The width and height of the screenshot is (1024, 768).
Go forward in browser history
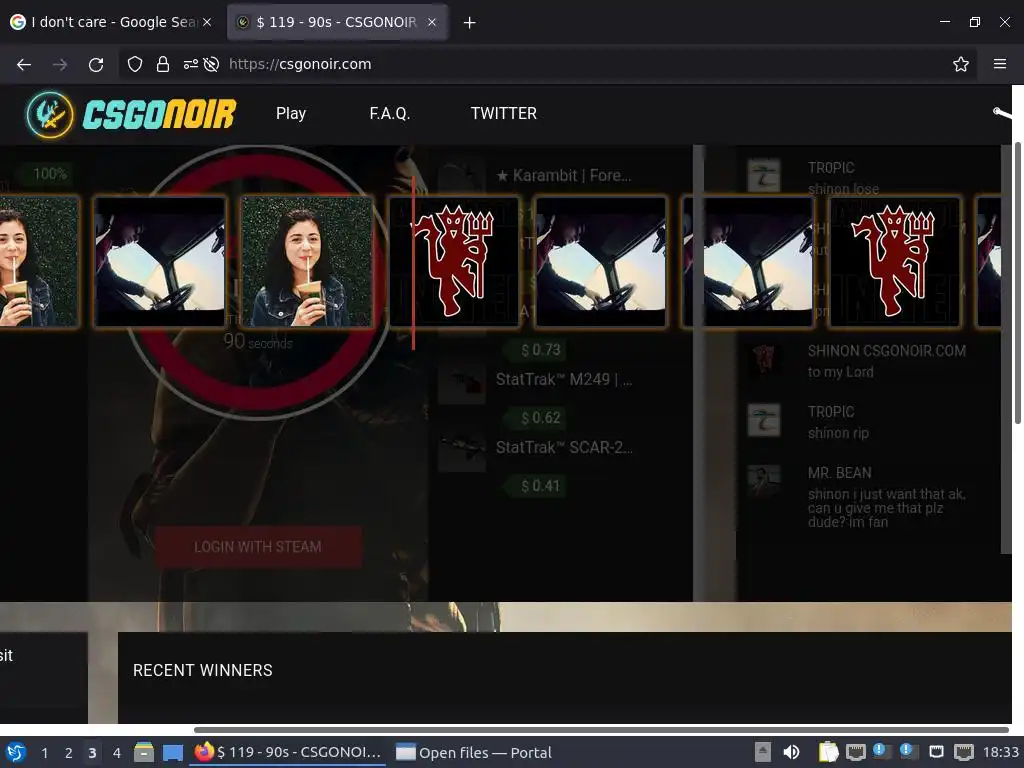(59, 64)
